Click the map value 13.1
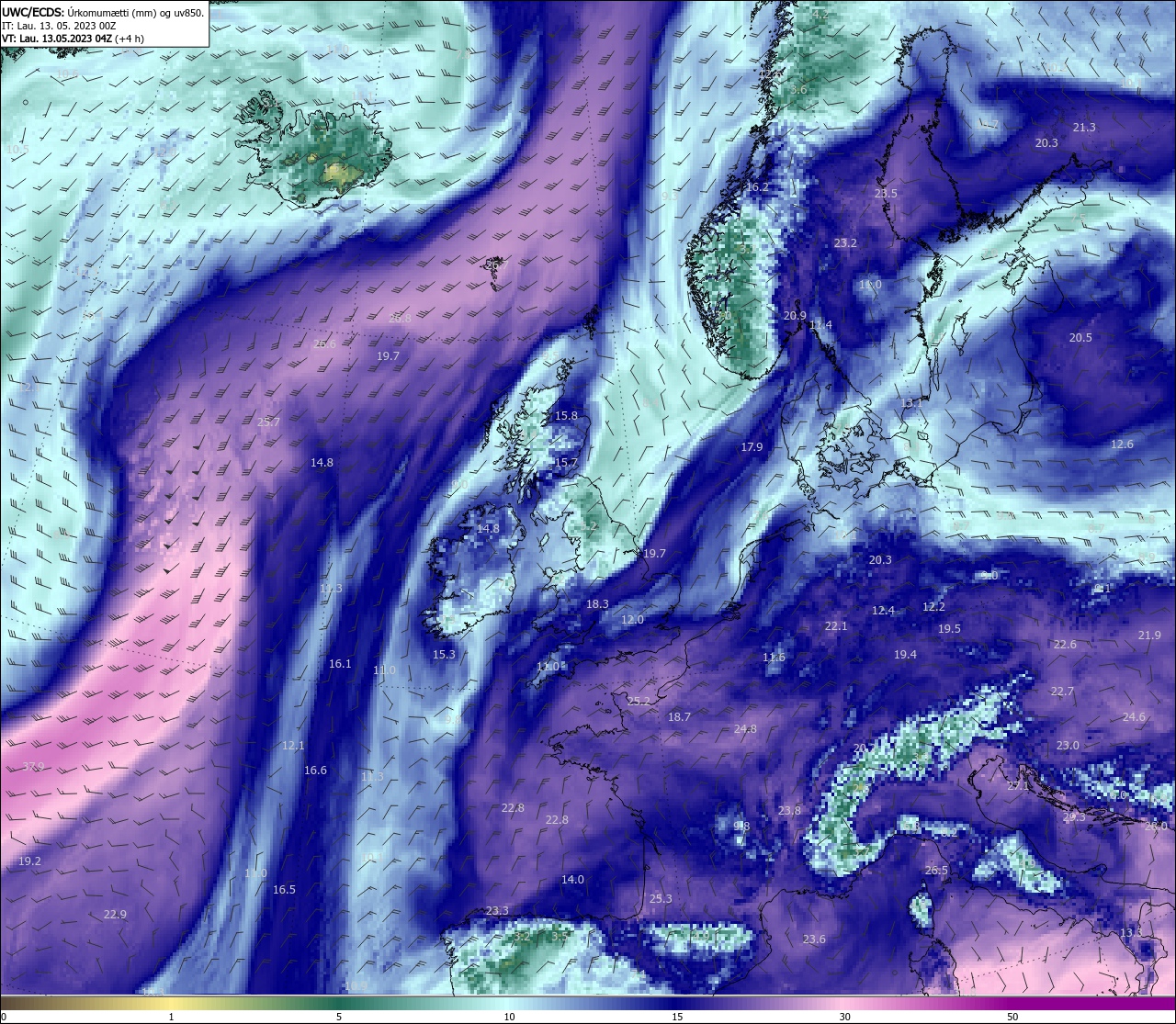Viewport: 1176px width, 1024px height. tap(911, 403)
